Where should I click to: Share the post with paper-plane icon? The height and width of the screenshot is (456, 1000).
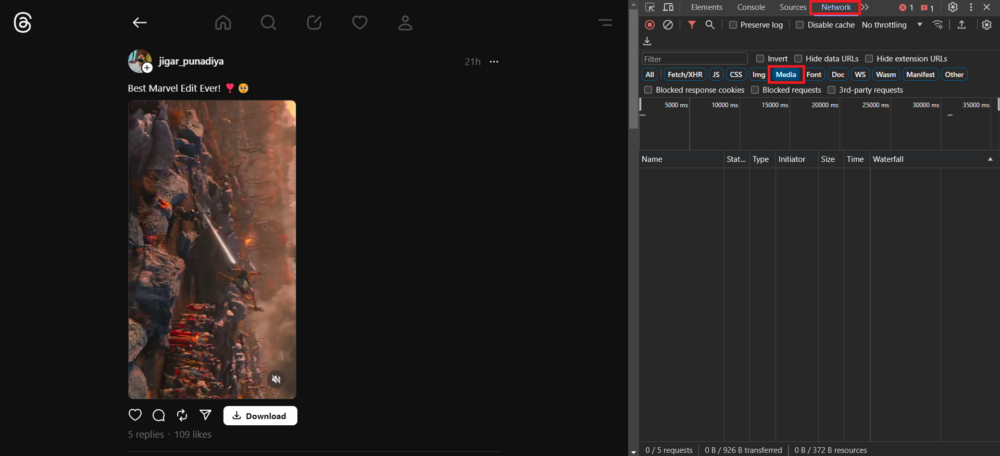[x=205, y=415]
